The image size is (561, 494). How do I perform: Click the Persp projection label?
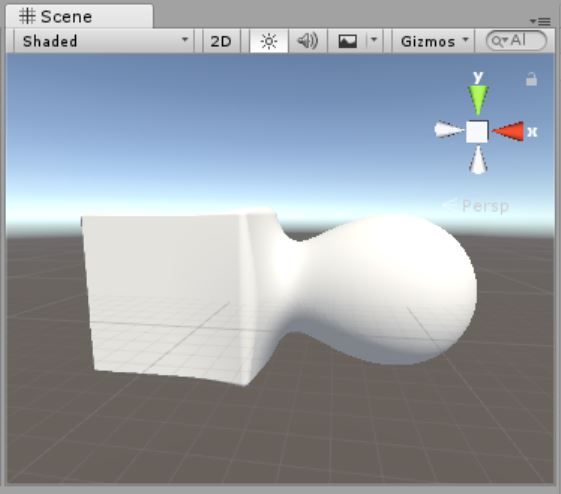[x=485, y=206]
